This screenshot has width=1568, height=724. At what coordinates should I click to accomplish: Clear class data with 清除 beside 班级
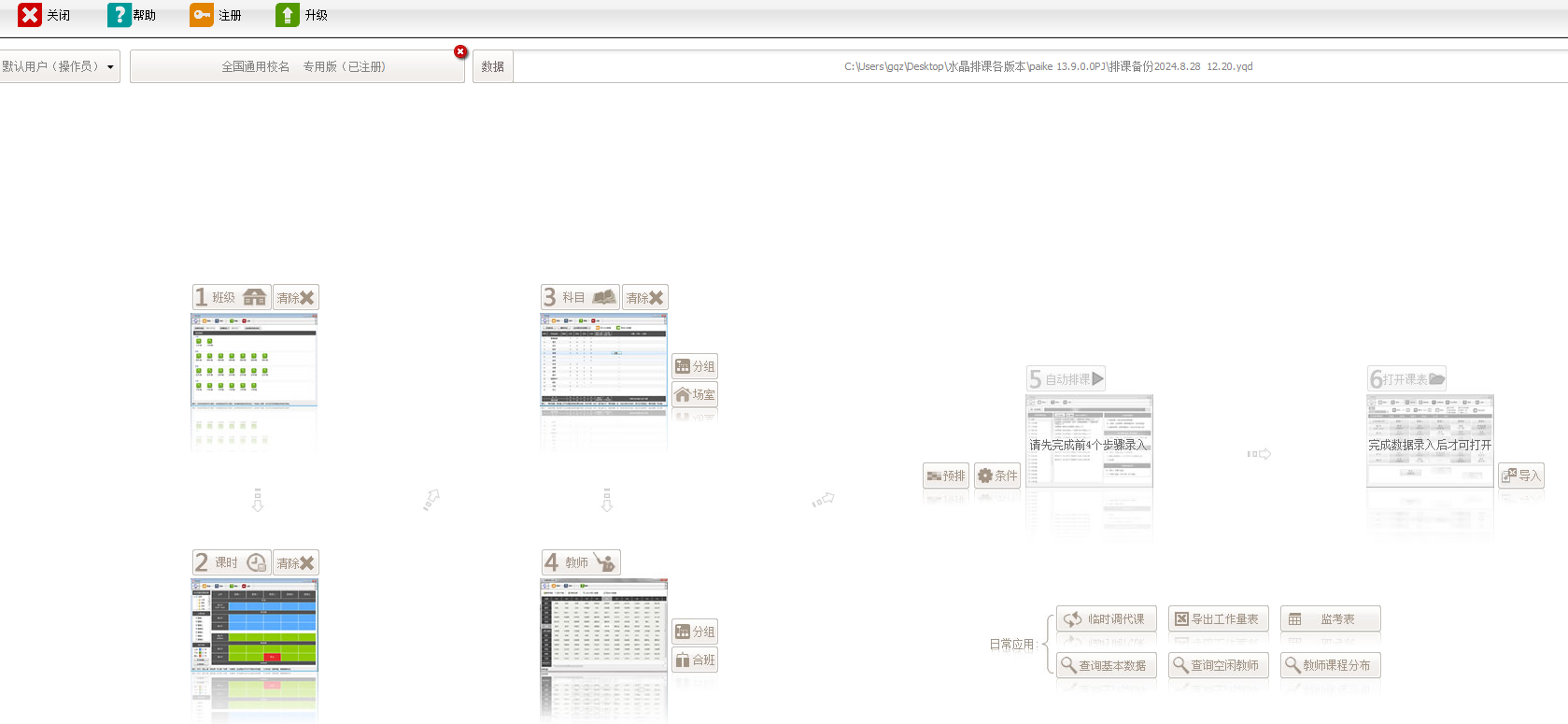295,297
